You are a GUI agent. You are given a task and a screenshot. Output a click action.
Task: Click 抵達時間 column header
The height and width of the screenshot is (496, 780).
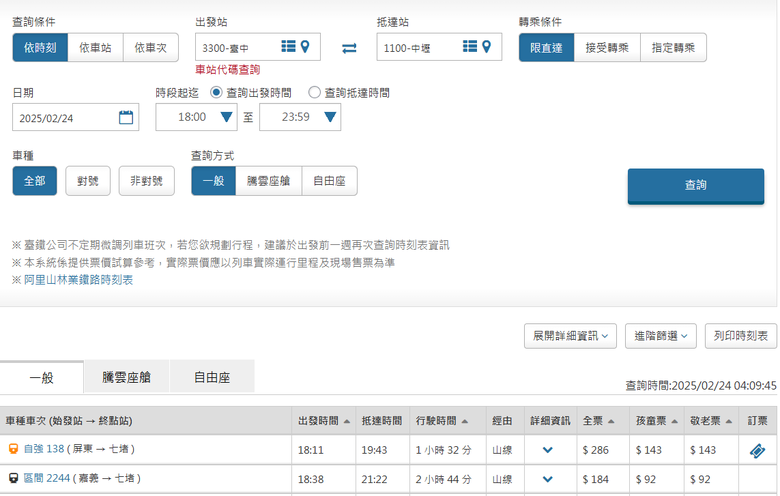pyautogui.click(x=382, y=421)
